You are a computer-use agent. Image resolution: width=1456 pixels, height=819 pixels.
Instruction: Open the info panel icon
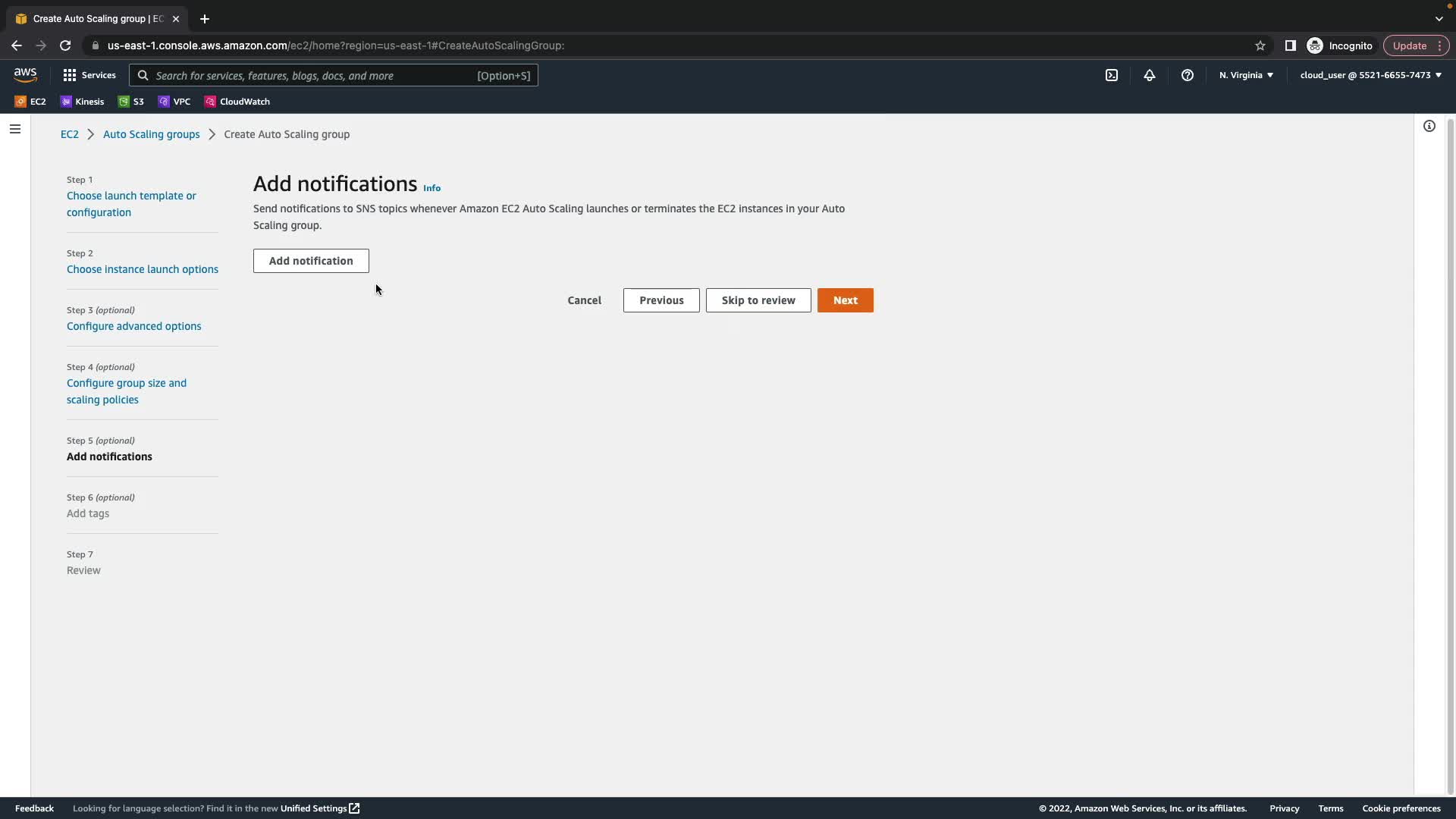pos(1429,126)
